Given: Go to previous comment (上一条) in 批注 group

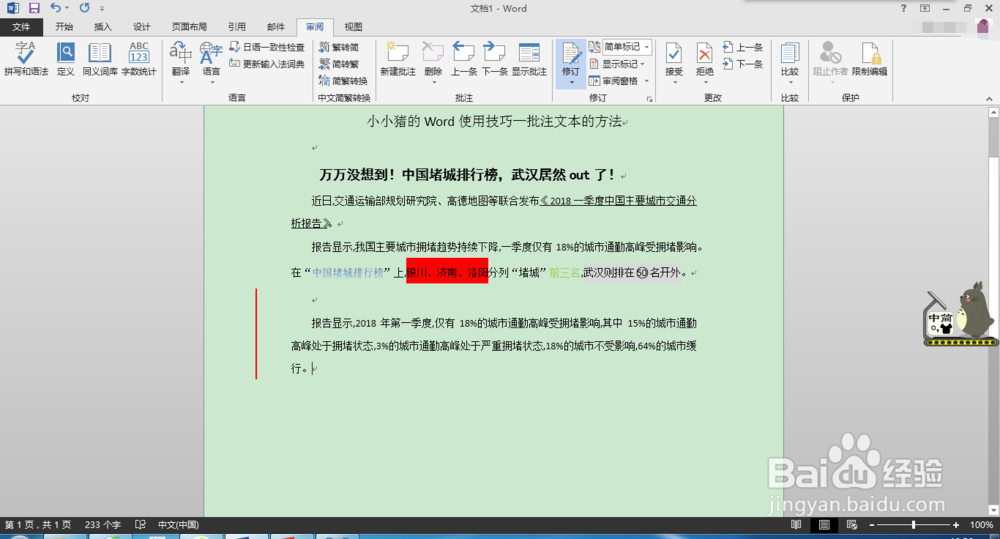Looking at the screenshot, I should (x=464, y=59).
